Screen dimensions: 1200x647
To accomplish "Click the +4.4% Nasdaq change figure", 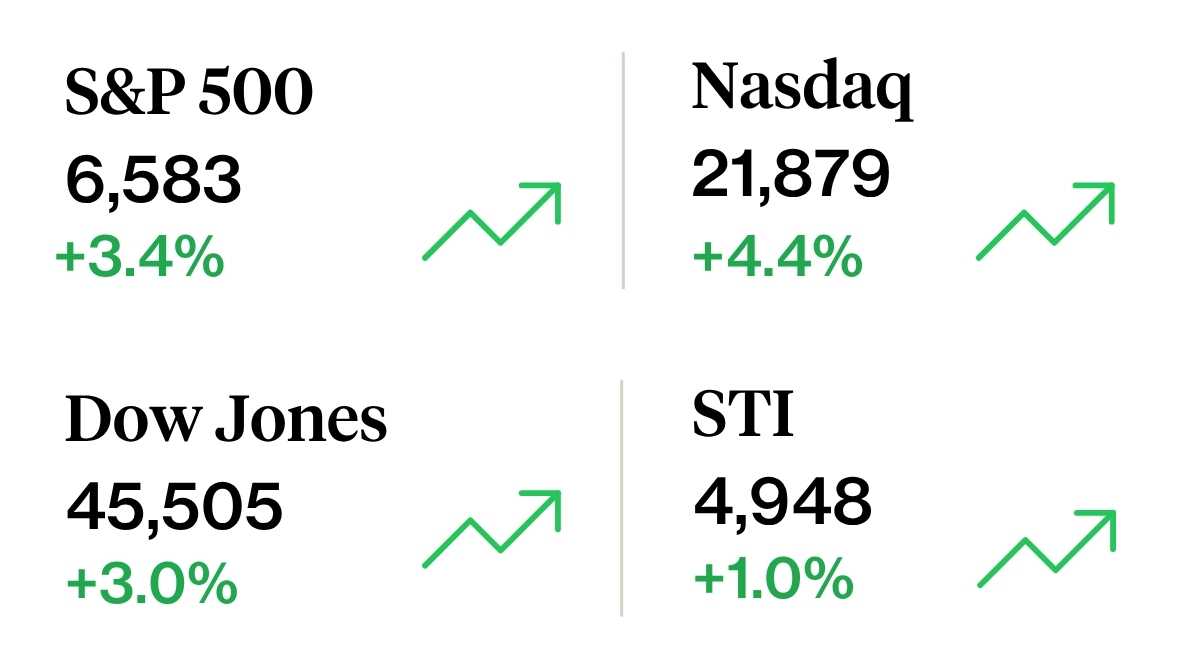I will click(x=777, y=258).
